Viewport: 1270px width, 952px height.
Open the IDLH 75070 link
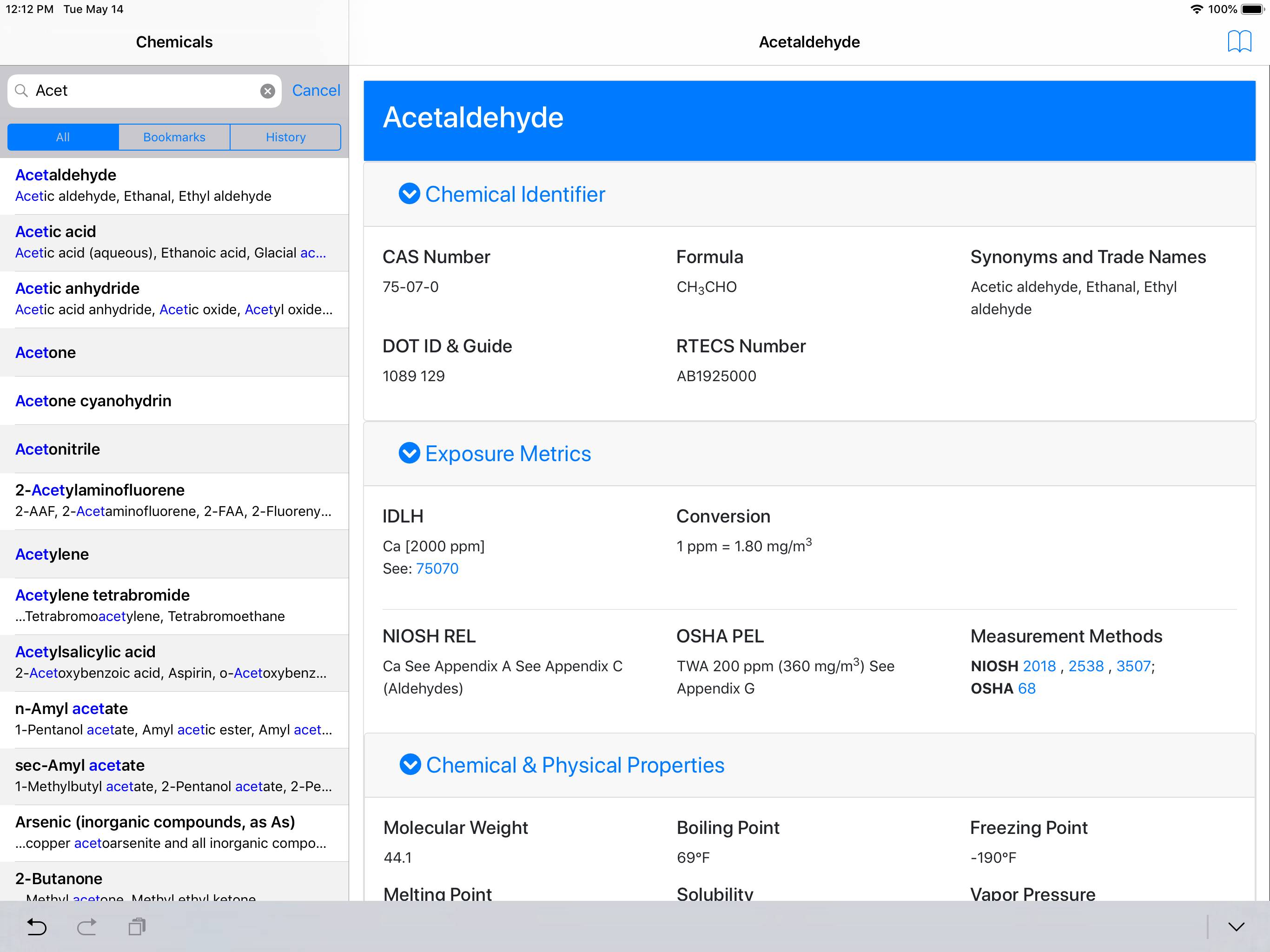point(437,569)
